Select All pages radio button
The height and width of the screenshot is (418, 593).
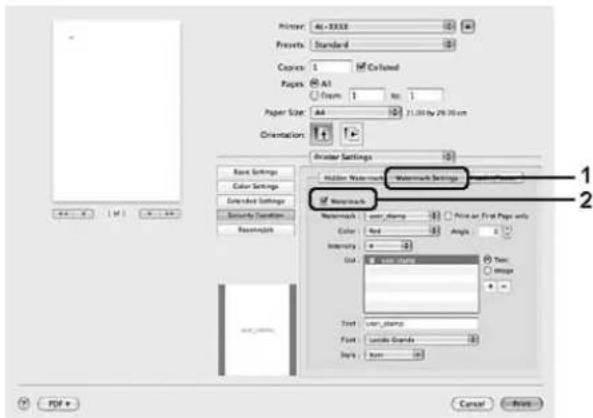click(x=315, y=83)
